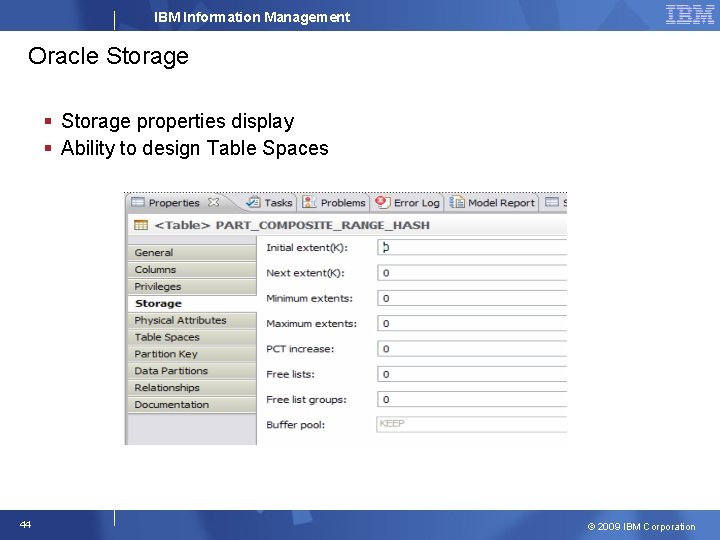Click the Free list groups input field
Screen dimensions: 720x540
tap(472, 399)
